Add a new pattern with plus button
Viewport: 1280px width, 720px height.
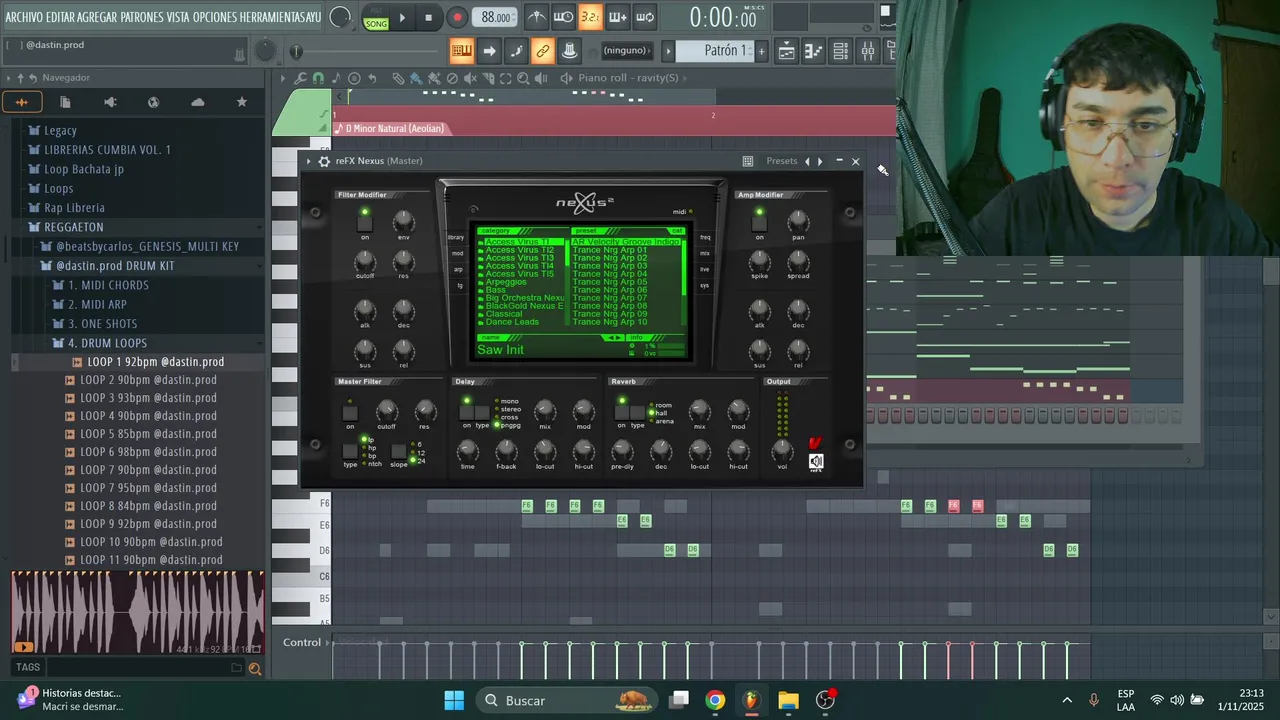pos(761,51)
